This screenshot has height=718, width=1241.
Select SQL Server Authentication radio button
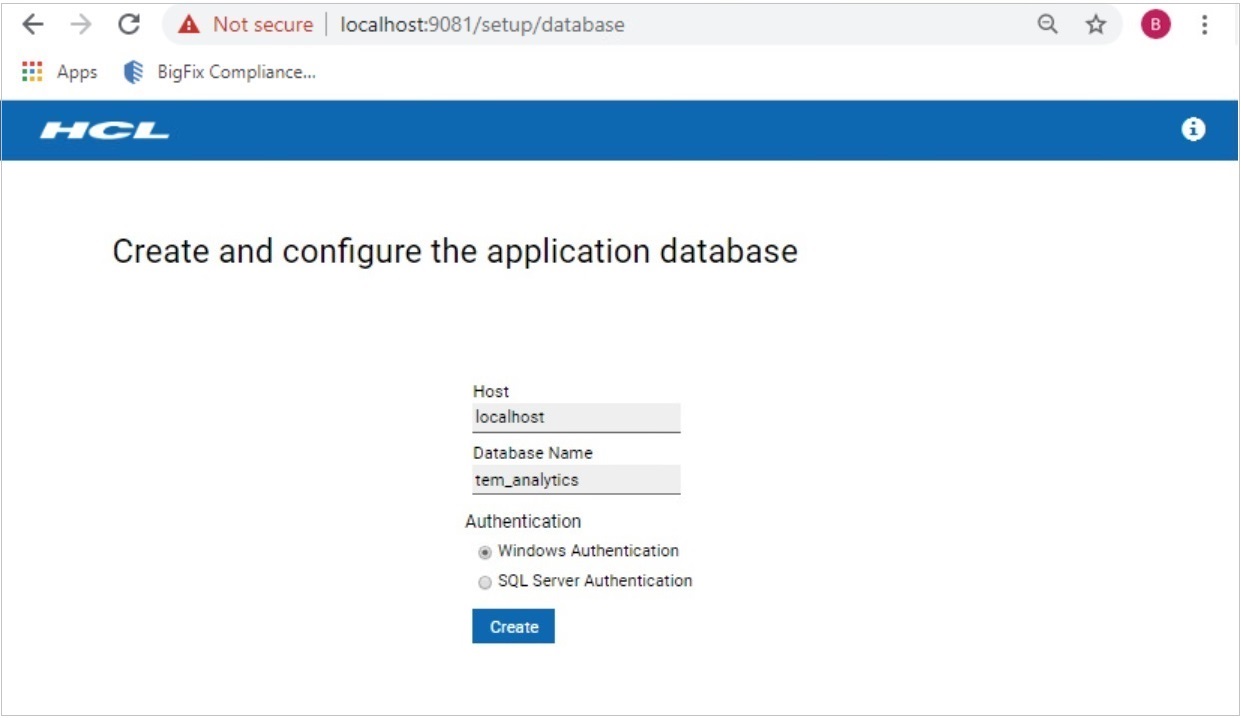coord(485,582)
